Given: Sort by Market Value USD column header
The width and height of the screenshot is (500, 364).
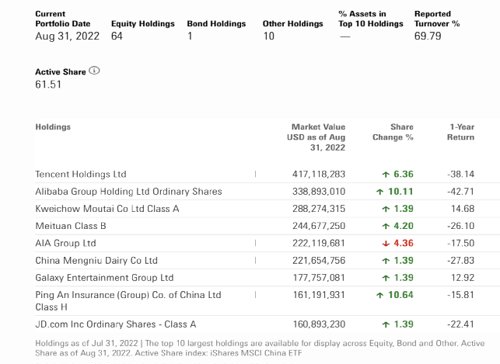Looking at the screenshot, I should 316,137.
